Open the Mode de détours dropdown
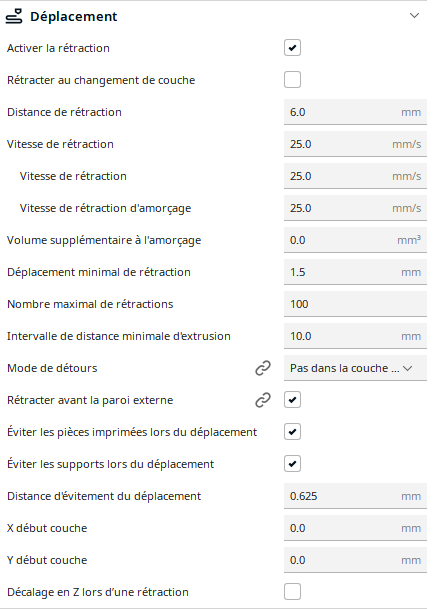 coord(355,368)
